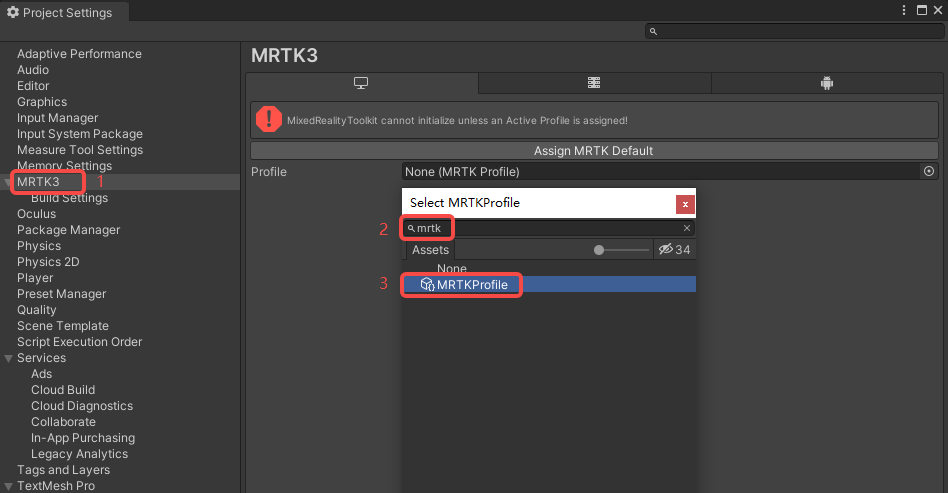Image resolution: width=948 pixels, height=493 pixels.
Task: Collapse the MRTK3 tree expander
Action: (x=8, y=182)
